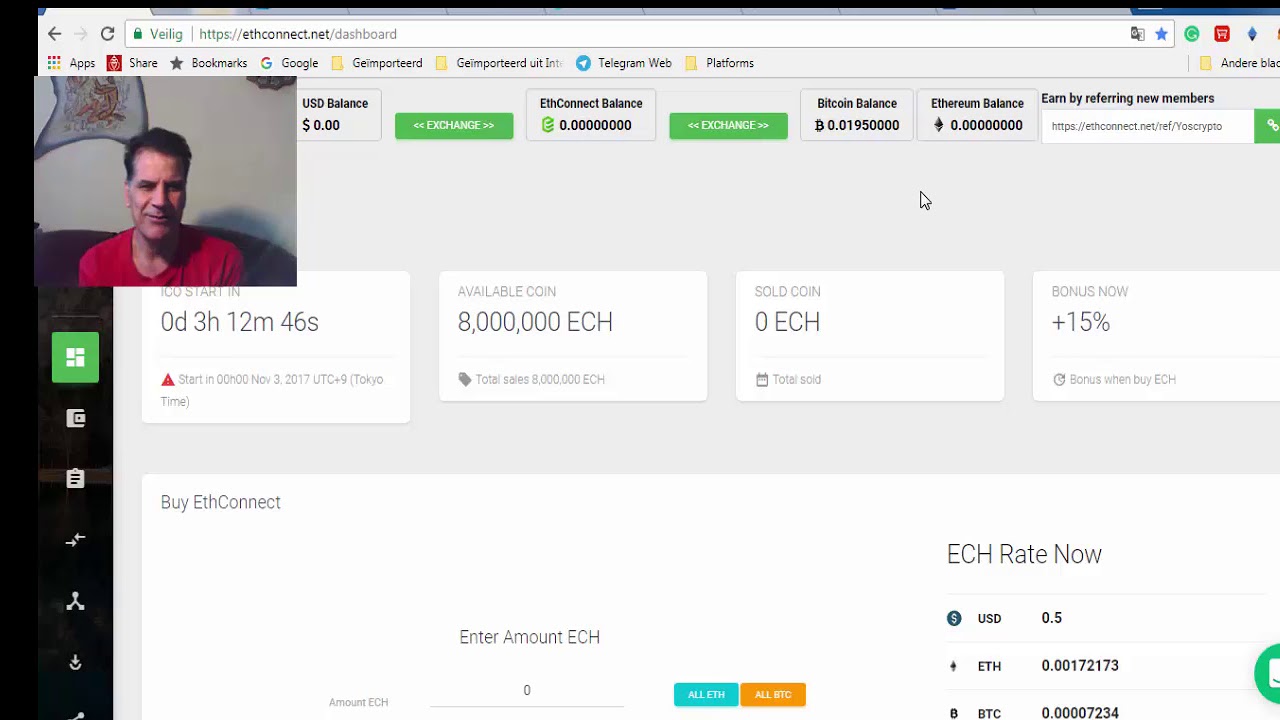Image resolution: width=1280 pixels, height=720 pixels.
Task: Click the USD rate value 0.5
Action: click(x=1052, y=618)
